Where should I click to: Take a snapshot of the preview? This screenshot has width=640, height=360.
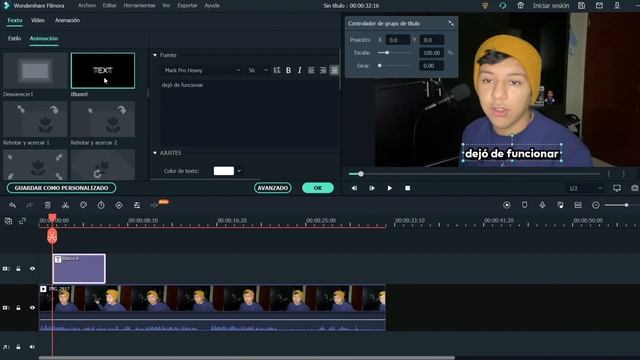[x=634, y=188]
